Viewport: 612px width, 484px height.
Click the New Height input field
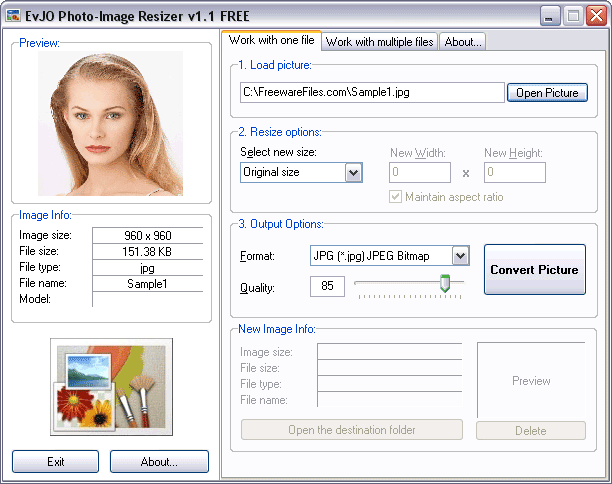(x=514, y=173)
